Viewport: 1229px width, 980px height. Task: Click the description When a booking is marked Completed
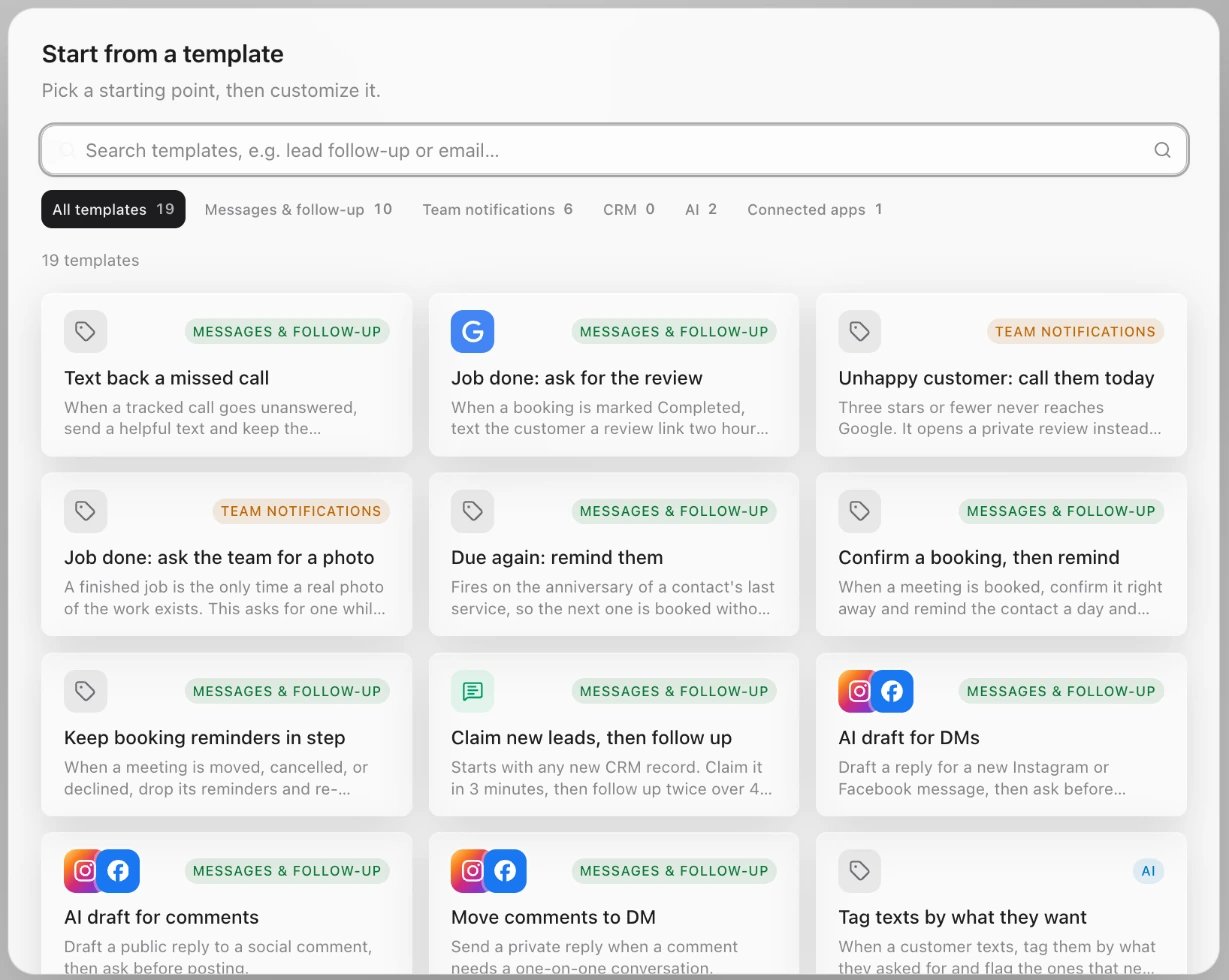click(x=610, y=418)
